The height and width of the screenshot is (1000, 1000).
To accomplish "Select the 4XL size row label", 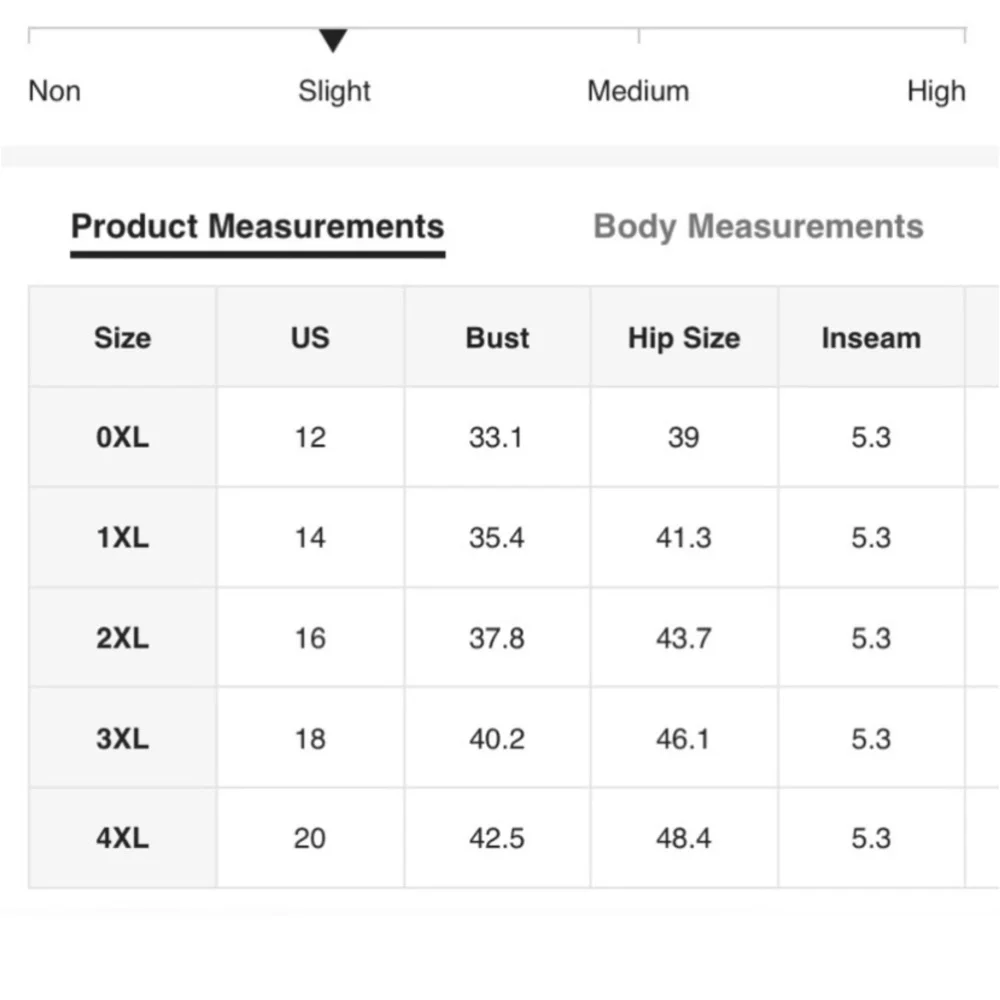I will tap(122, 838).
